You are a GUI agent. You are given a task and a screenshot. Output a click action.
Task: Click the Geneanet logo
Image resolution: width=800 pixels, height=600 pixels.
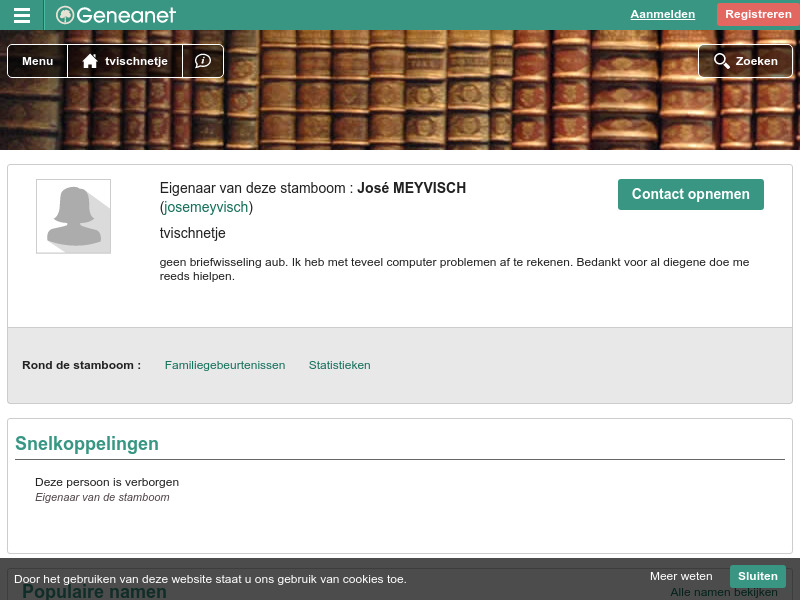(x=114, y=15)
